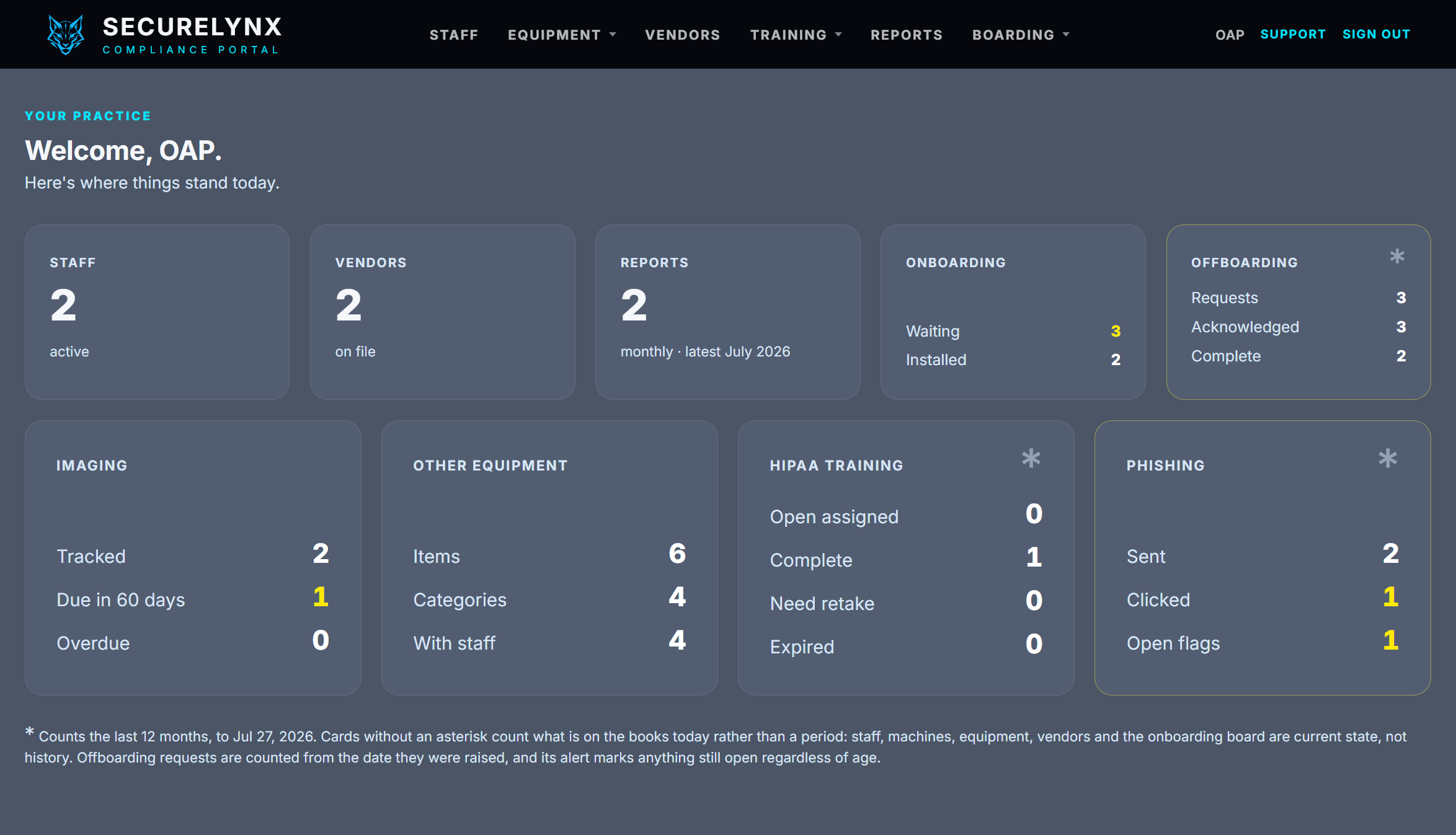Click the 'Expired' training label
The image size is (1456, 835).
click(801, 647)
